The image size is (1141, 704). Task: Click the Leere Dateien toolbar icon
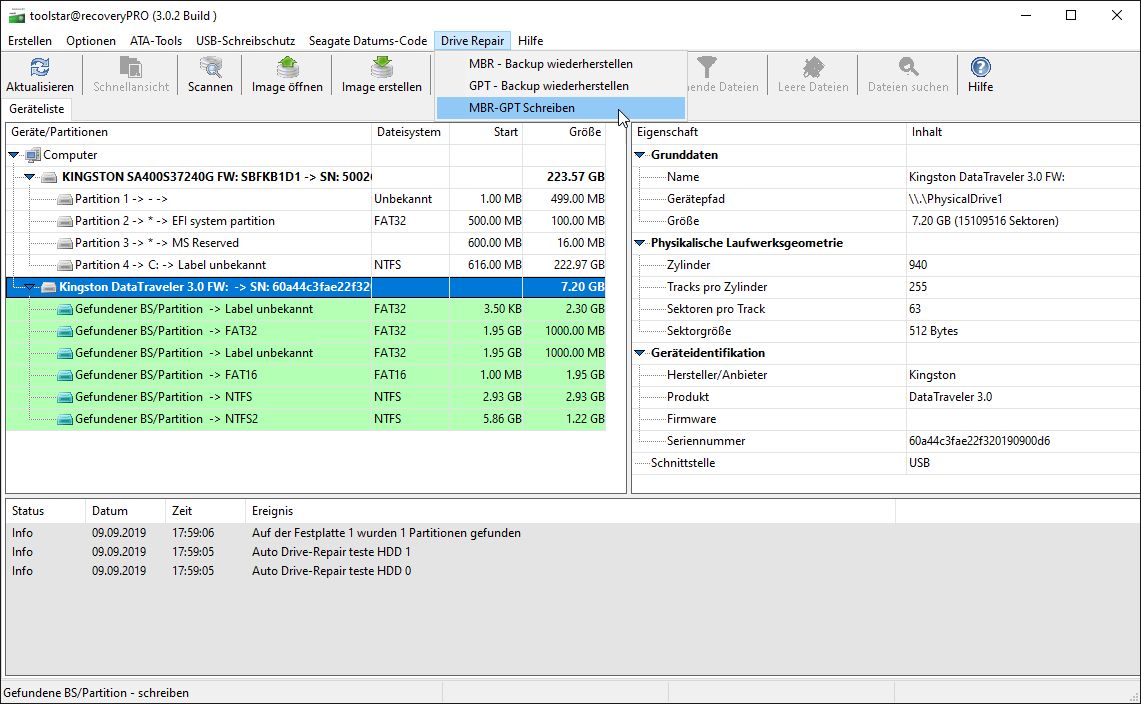tap(813, 67)
